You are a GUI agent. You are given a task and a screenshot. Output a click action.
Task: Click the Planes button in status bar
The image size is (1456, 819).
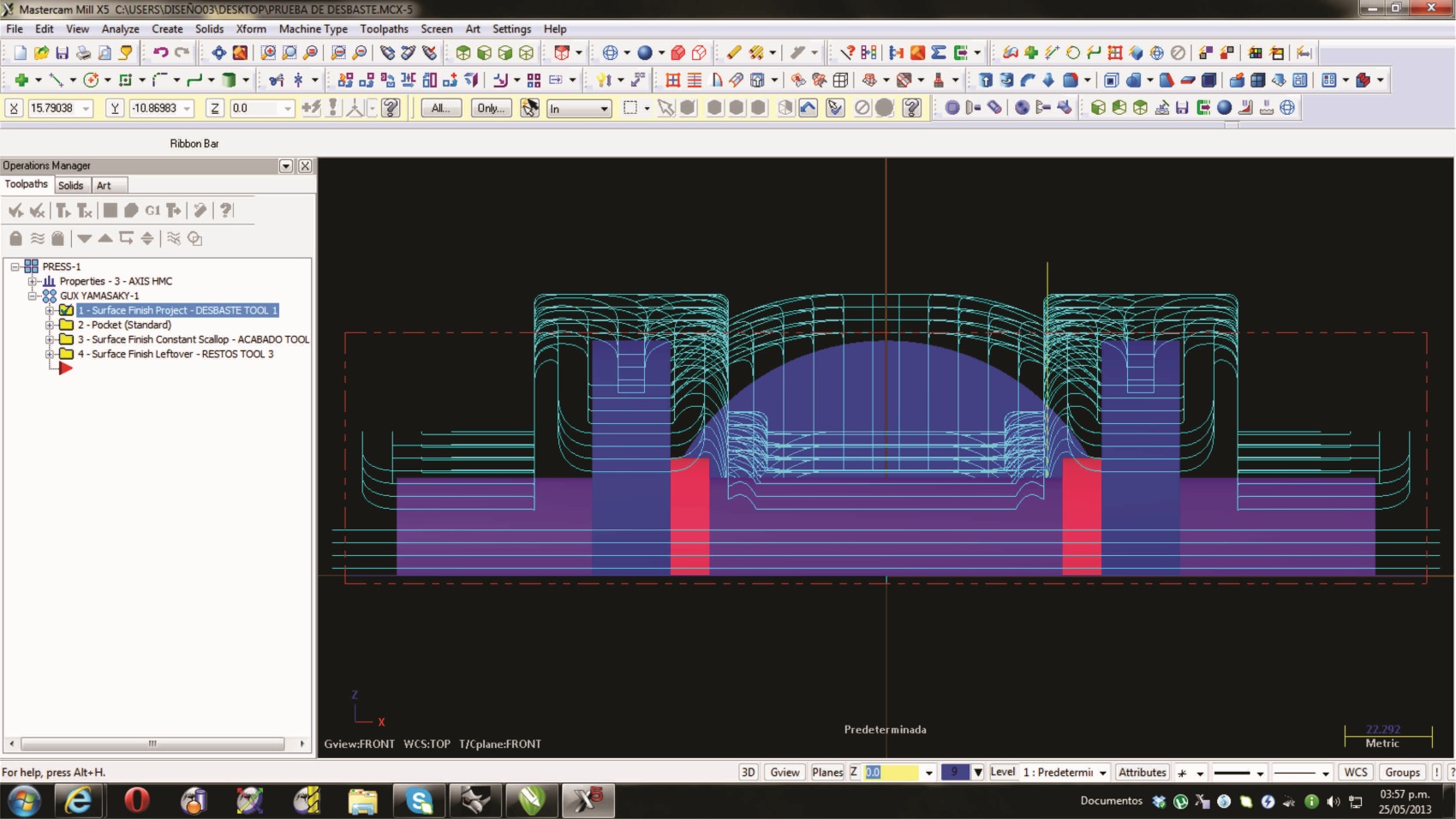click(x=827, y=772)
